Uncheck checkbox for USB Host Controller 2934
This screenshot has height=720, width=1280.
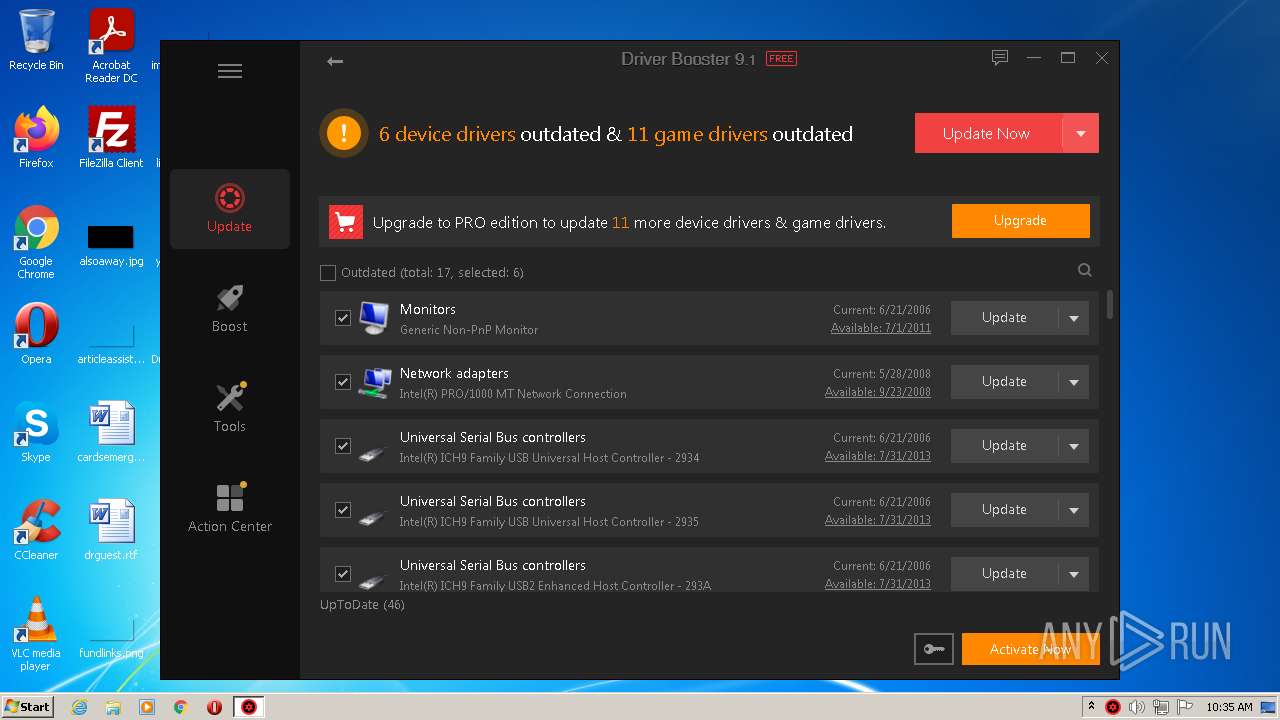tap(343, 446)
